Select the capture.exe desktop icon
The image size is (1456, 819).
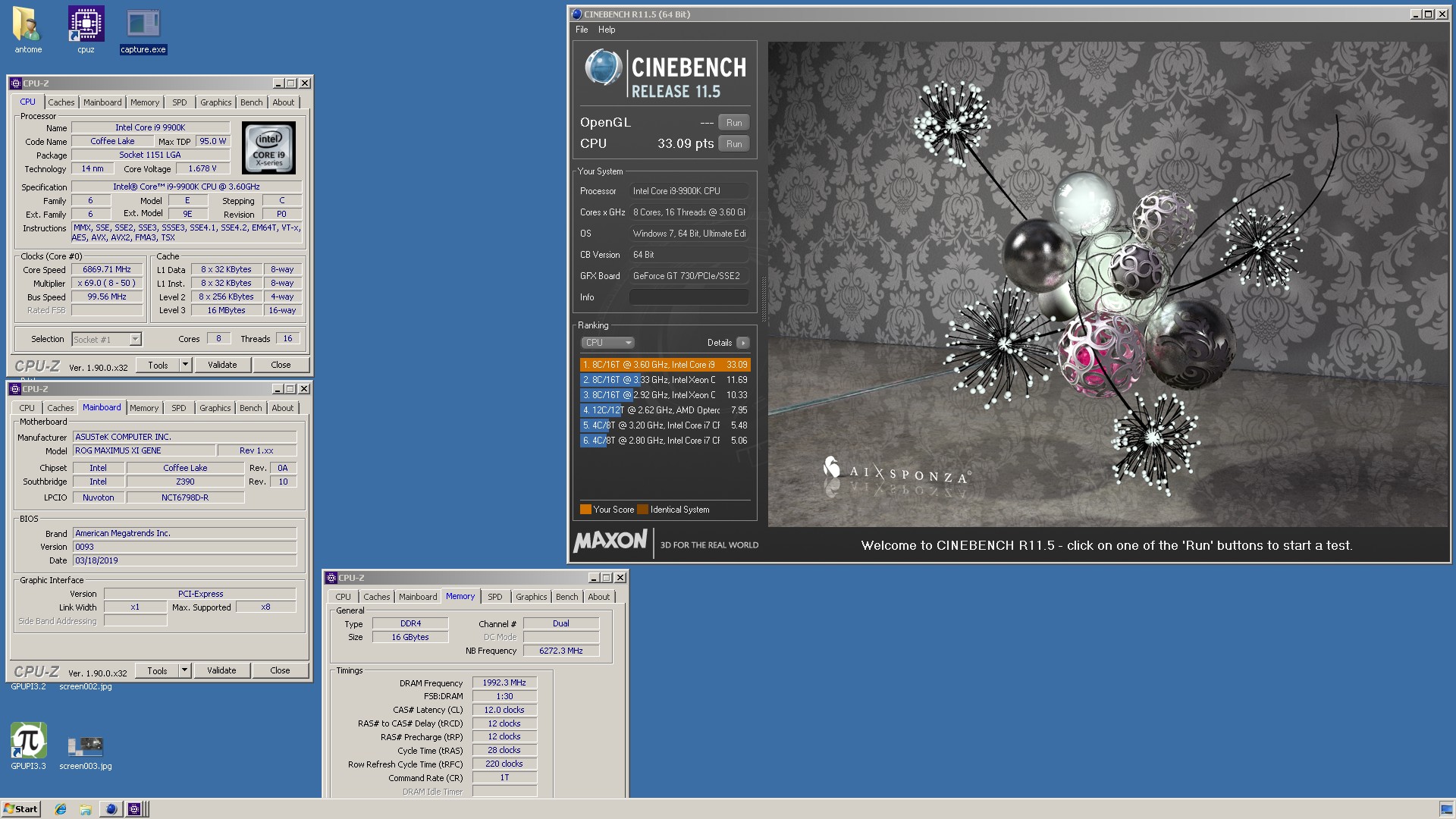(x=143, y=30)
